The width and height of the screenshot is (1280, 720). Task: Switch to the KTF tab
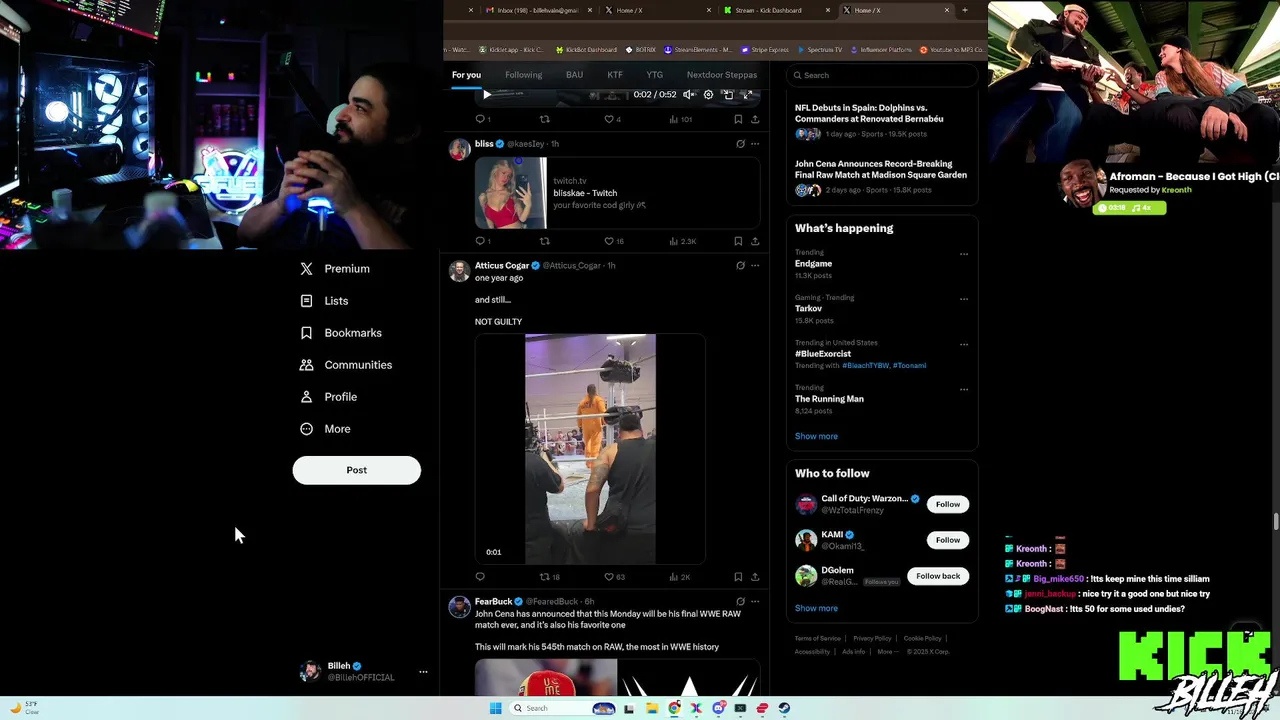615,75
